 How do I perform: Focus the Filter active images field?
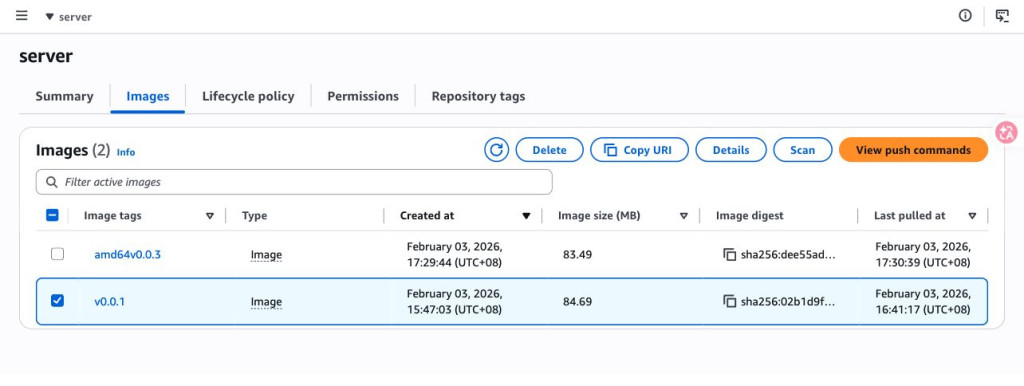pyautogui.click(x=294, y=182)
